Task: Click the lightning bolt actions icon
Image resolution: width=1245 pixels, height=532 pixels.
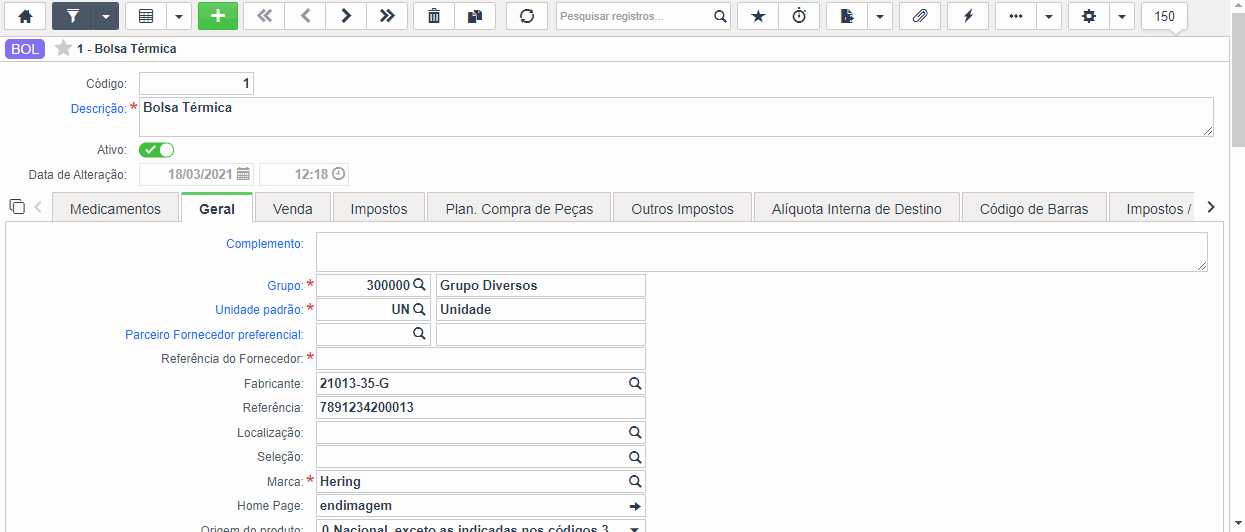Action: 968,16
